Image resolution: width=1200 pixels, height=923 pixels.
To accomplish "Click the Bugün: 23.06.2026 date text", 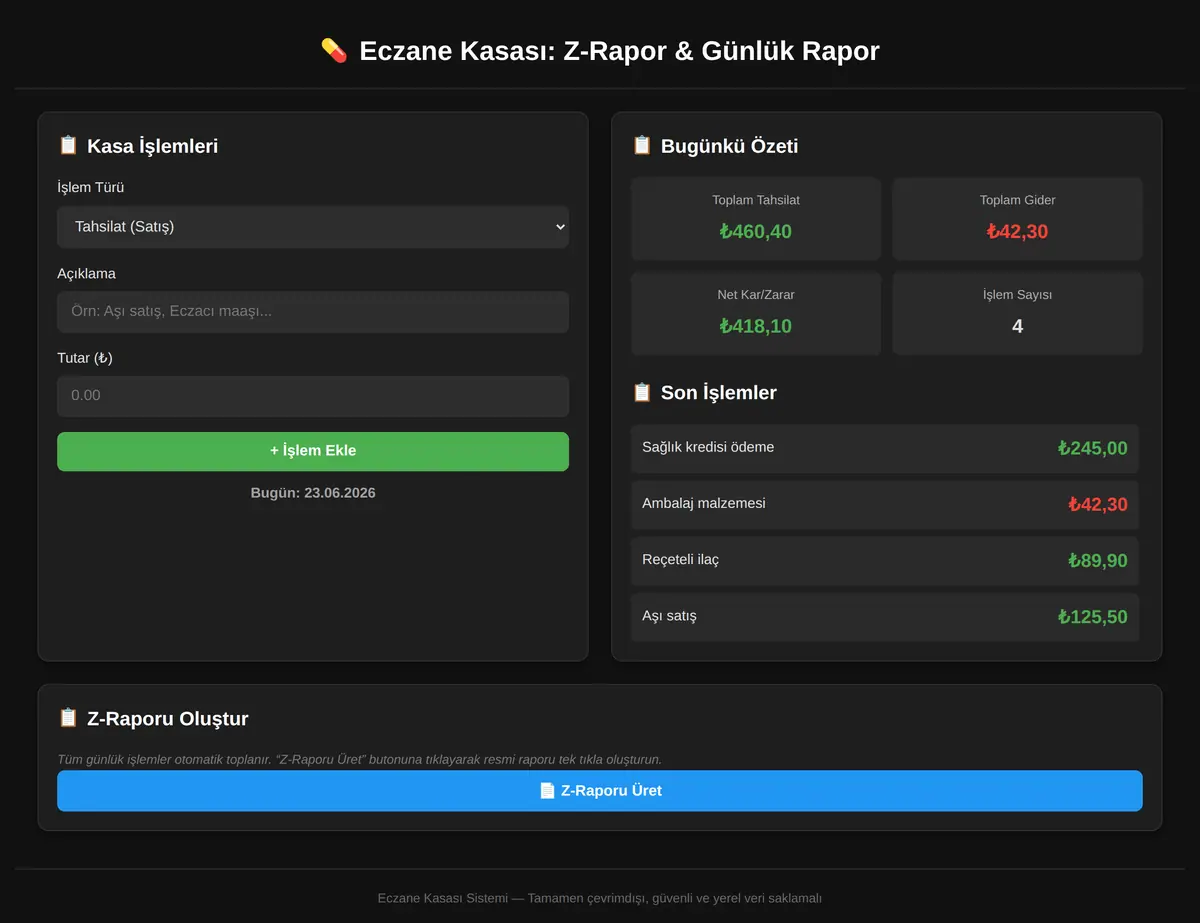I will (x=313, y=493).
